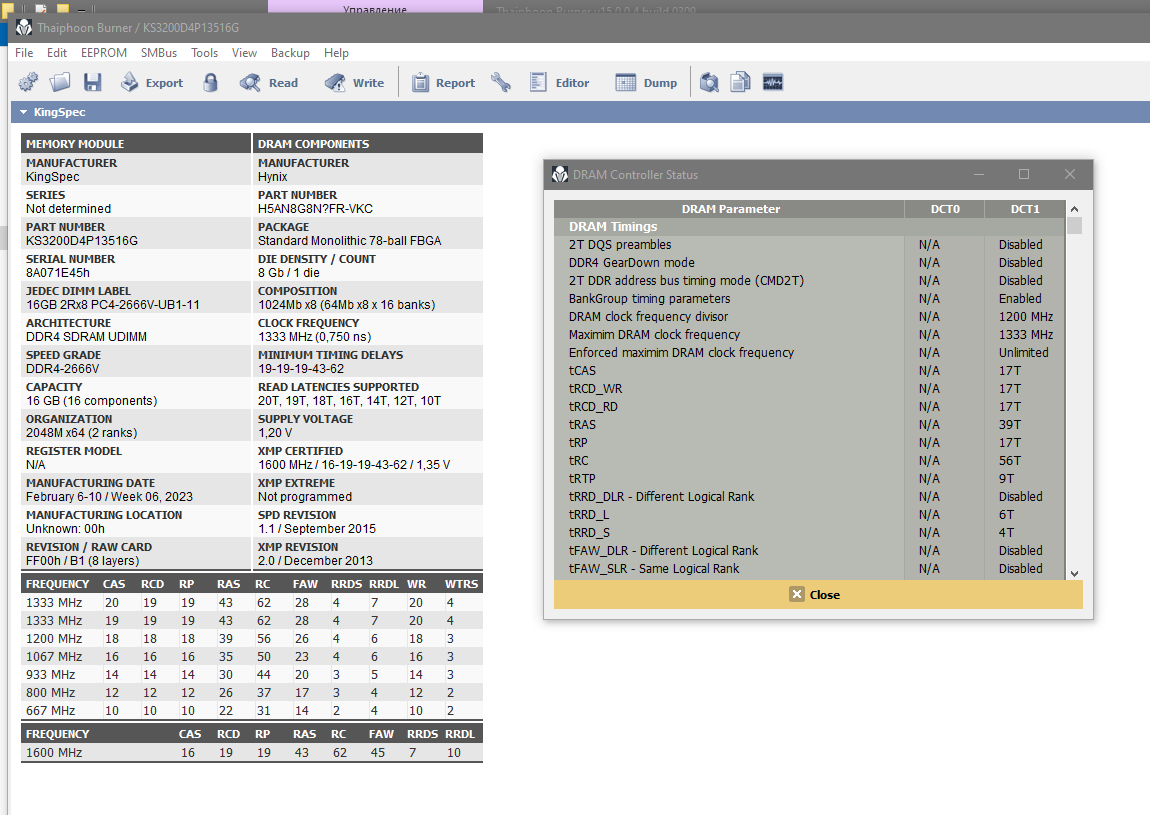Open the Edit menu

click(57, 53)
